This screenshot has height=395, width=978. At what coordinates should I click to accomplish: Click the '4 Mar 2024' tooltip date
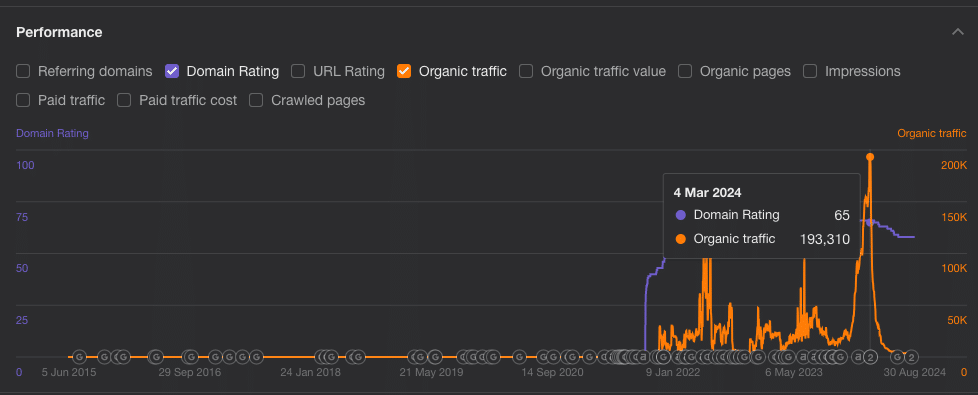(x=707, y=193)
